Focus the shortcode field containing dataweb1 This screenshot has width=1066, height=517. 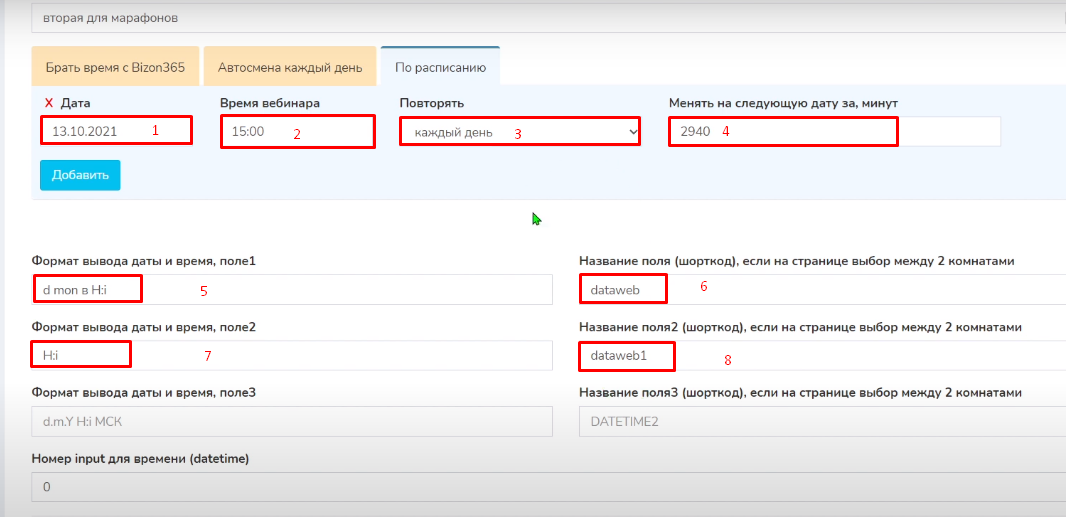820,355
